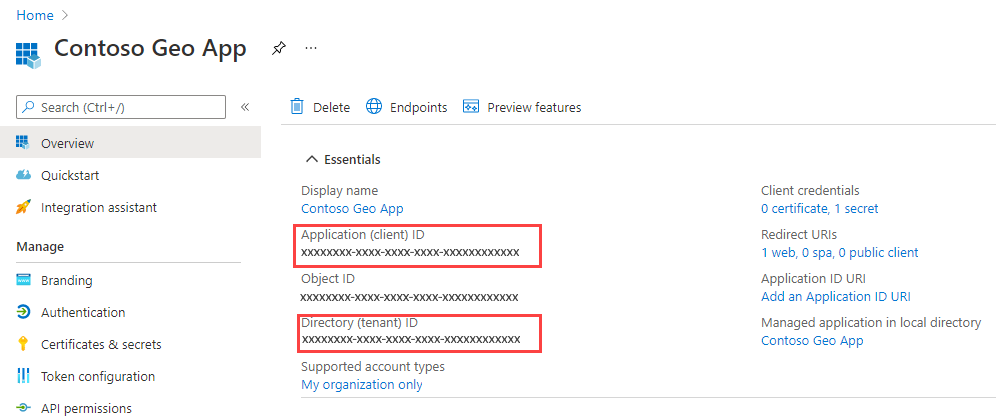Open Endpoints via the globe icon
The image size is (996, 420).
coord(374,107)
